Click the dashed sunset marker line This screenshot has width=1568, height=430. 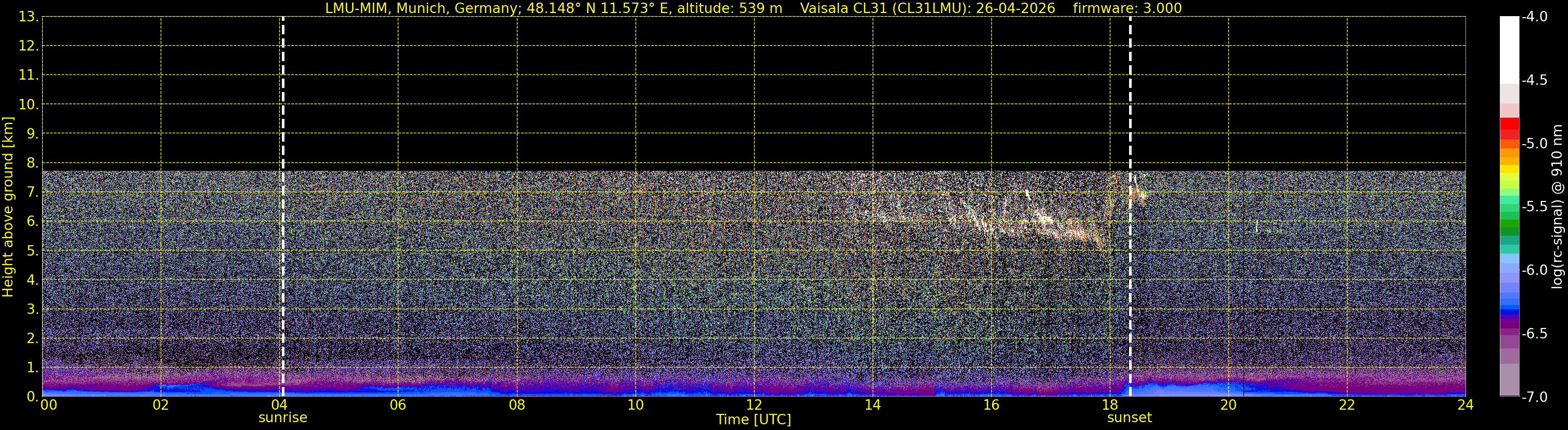pyautogui.click(x=1130, y=207)
